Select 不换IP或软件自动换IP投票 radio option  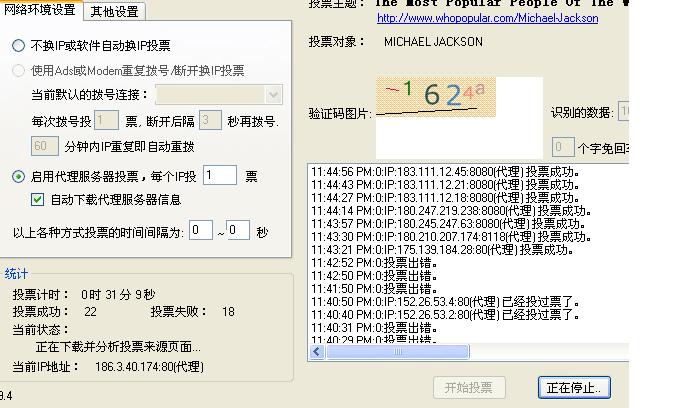click(x=19, y=46)
